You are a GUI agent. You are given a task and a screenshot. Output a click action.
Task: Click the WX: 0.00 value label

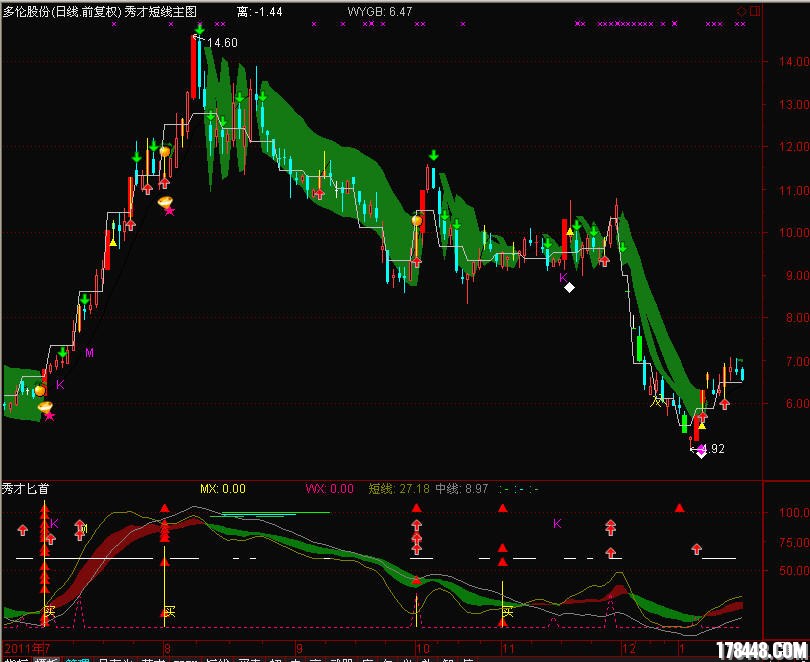coord(330,488)
